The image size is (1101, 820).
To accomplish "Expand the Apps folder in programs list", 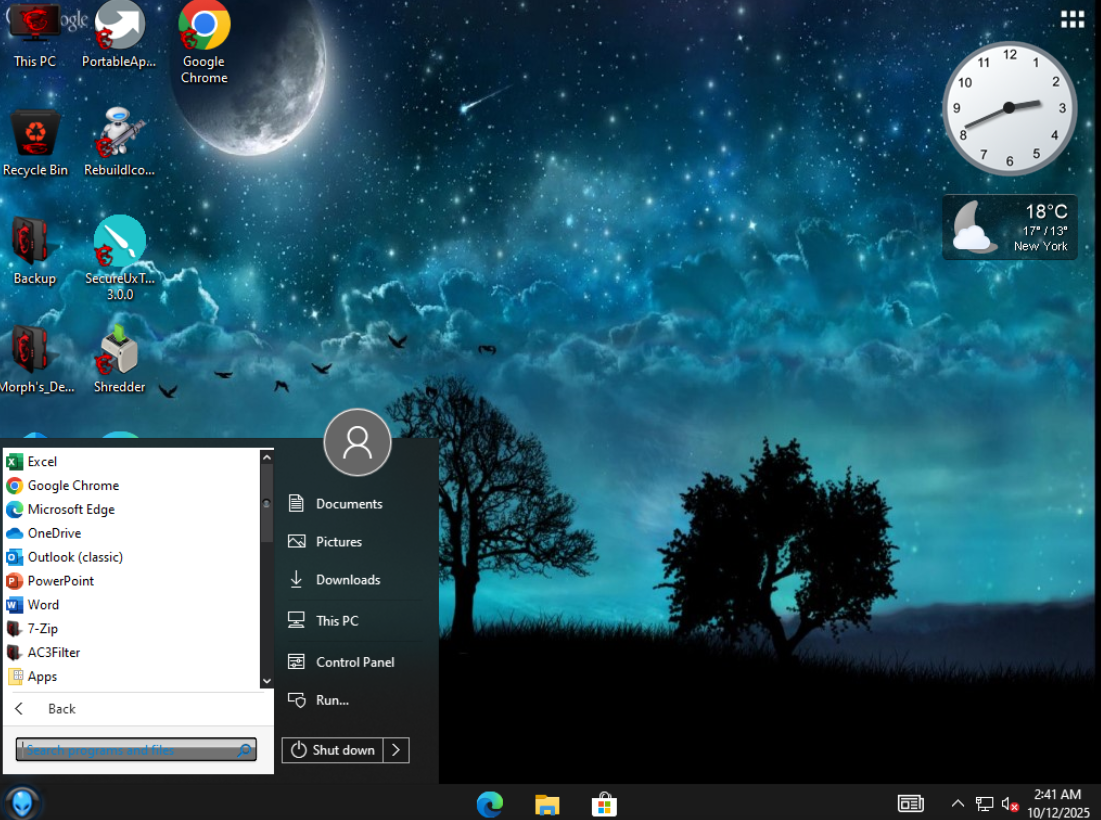I will [42, 677].
